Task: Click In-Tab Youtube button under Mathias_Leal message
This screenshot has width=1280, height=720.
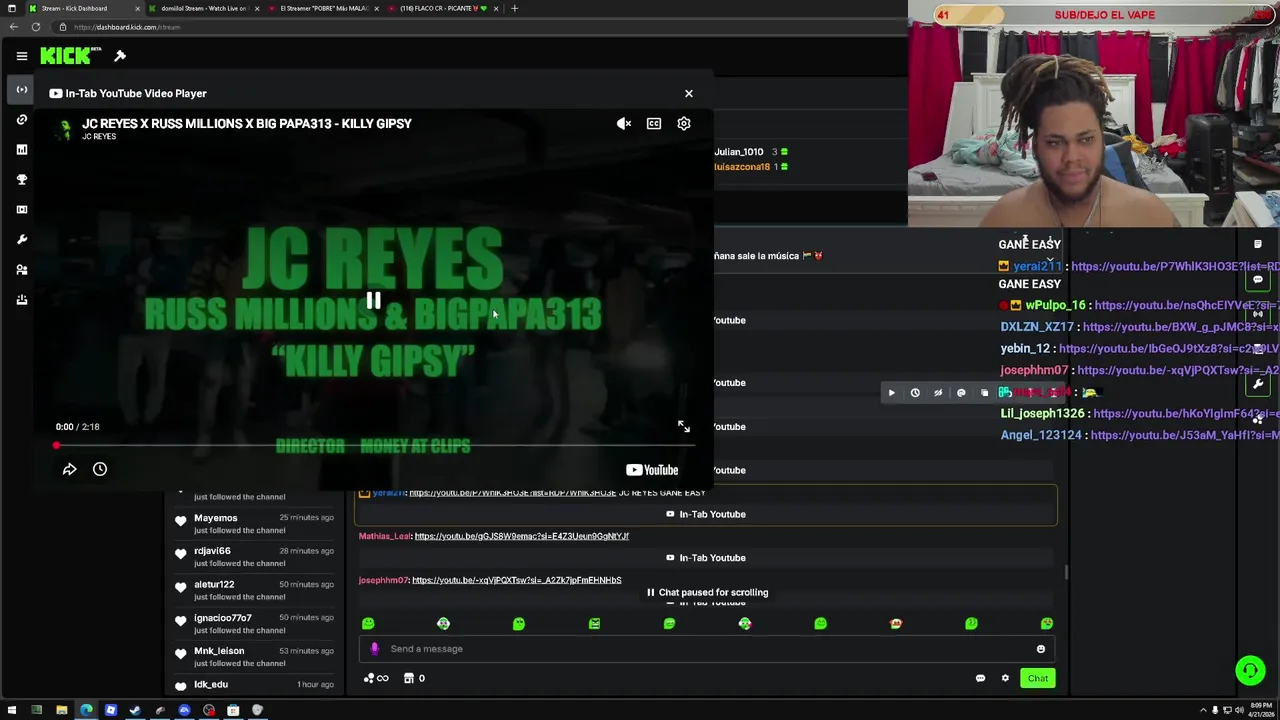Action: click(x=706, y=558)
